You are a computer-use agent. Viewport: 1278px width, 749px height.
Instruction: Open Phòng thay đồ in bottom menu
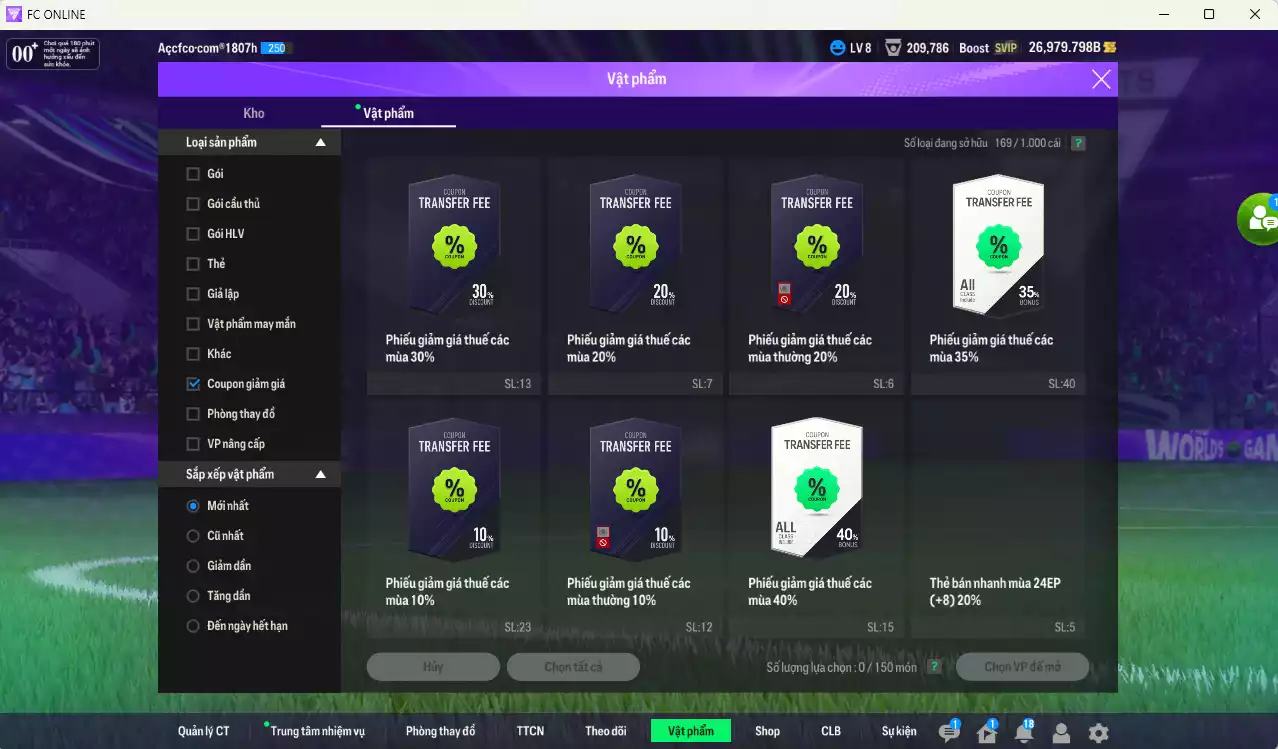coord(440,731)
